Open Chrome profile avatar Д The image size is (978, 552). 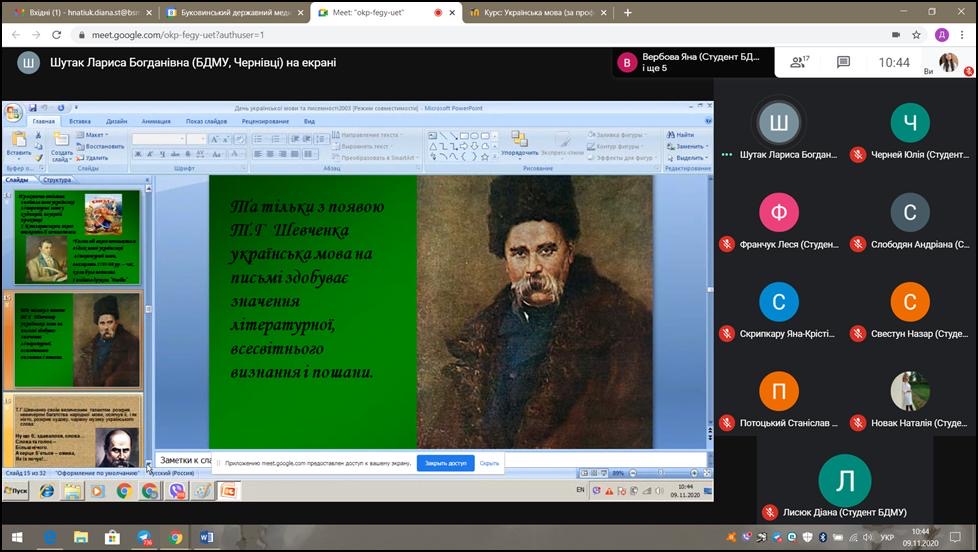coord(942,35)
